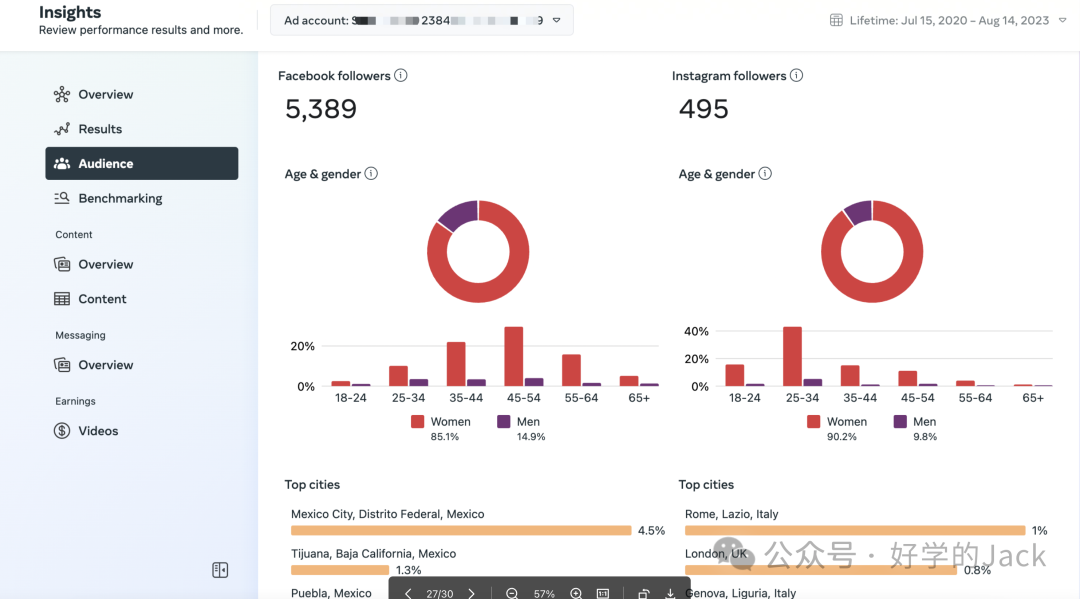
Task: Collapse the sidebar with the panel icon
Action: (220, 570)
